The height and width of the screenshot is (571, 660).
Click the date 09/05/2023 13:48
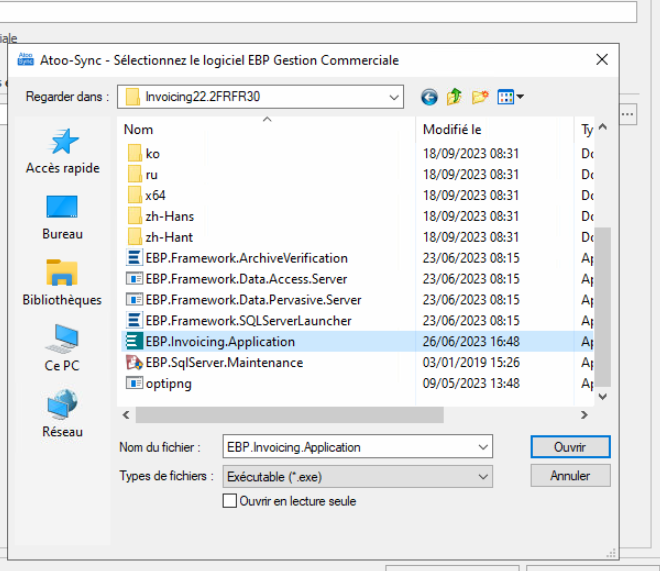(x=471, y=383)
